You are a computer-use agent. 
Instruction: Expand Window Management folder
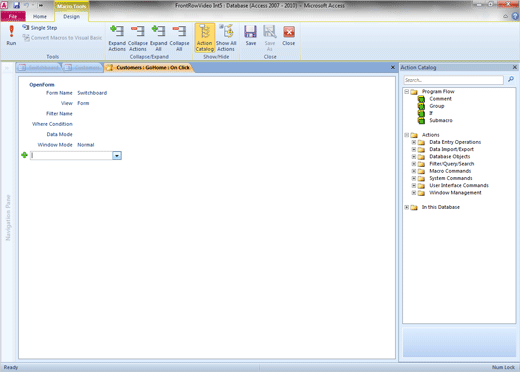pyautogui.click(x=414, y=193)
